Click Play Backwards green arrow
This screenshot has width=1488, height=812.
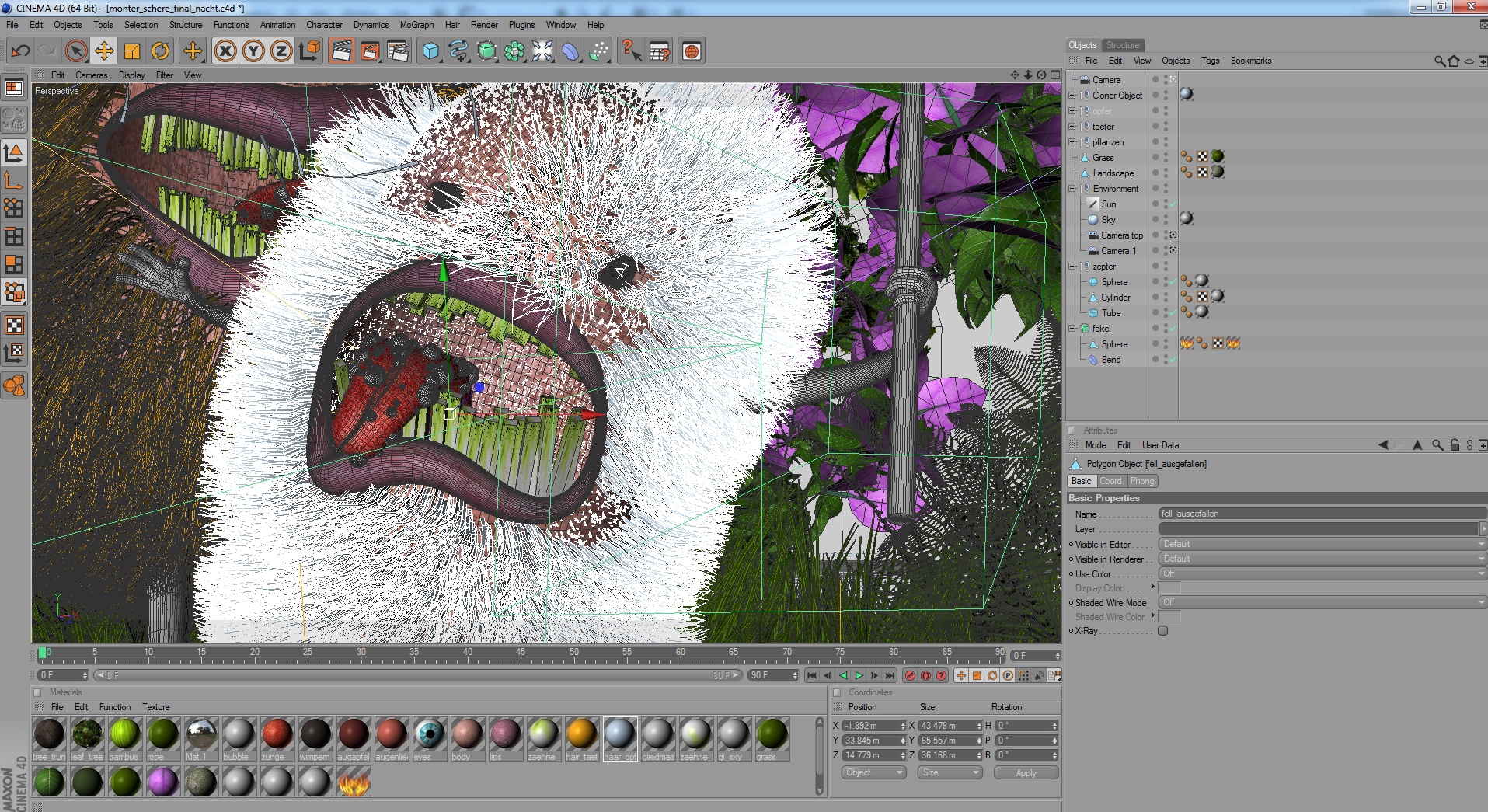[x=843, y=675]
